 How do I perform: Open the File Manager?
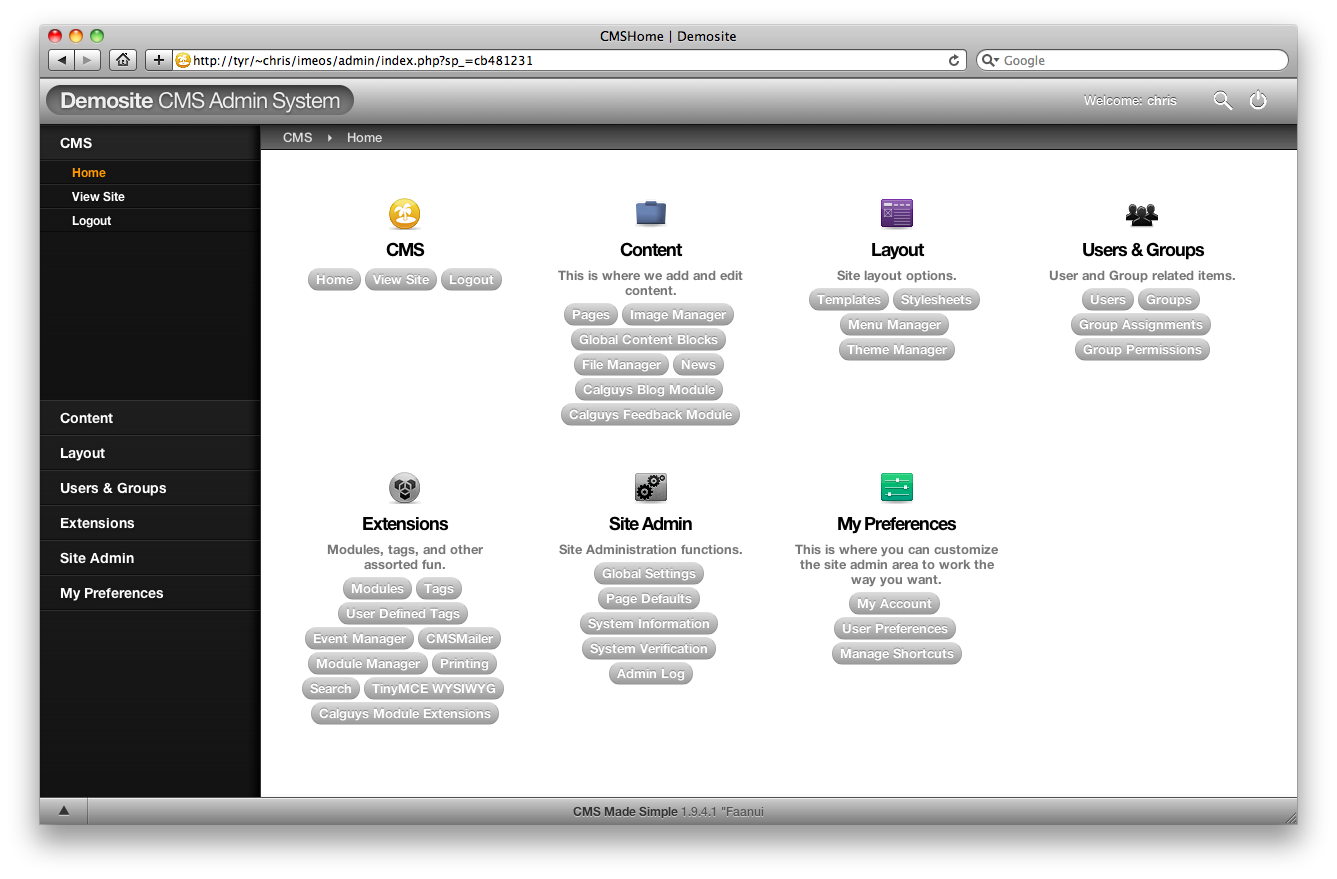click(621, 365)
